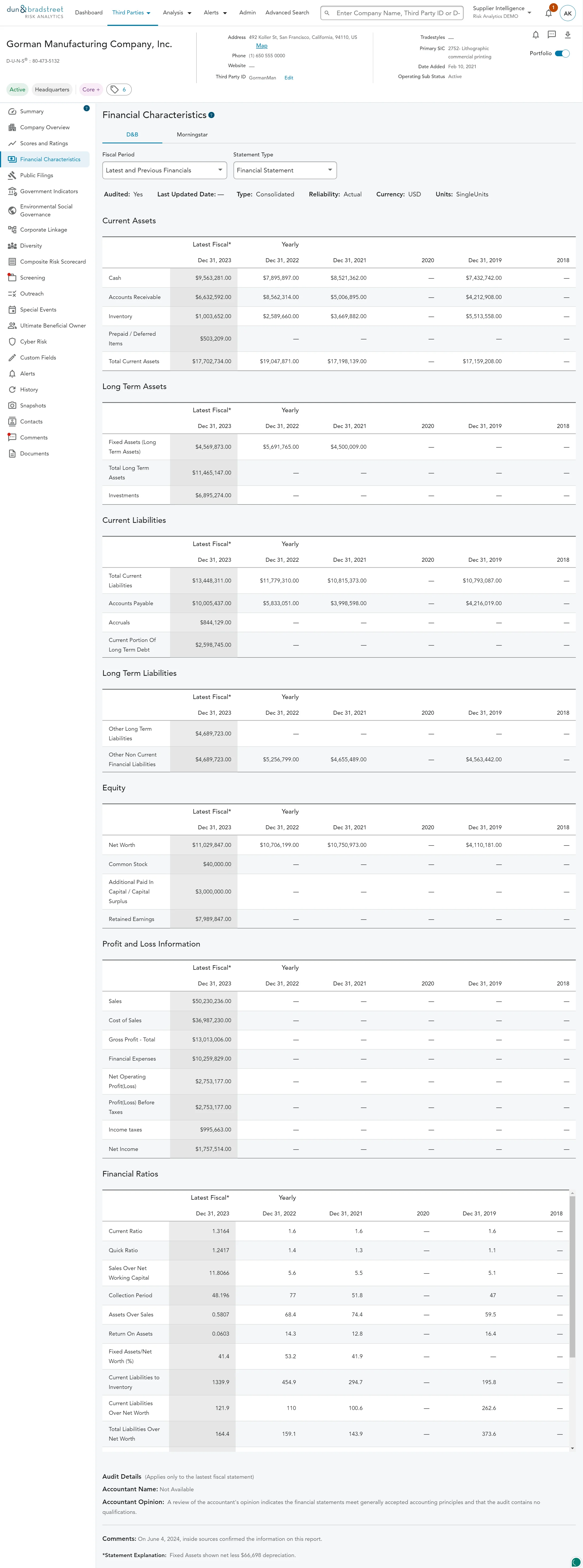Open Public Filings gavel in sidebar
This screenshot has height=1568, width=583.
tap(12, 175)
